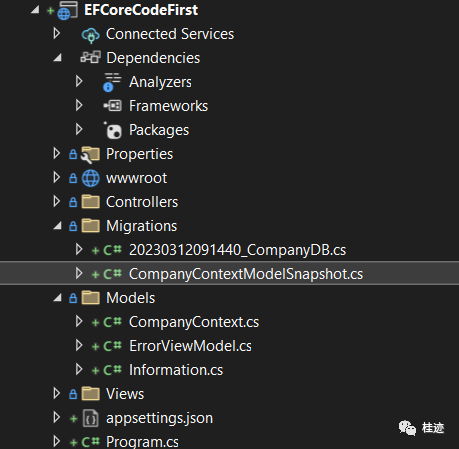459x449 pixels.
Task: Click the Properties wrench folder icon
Action: [90, 155]
